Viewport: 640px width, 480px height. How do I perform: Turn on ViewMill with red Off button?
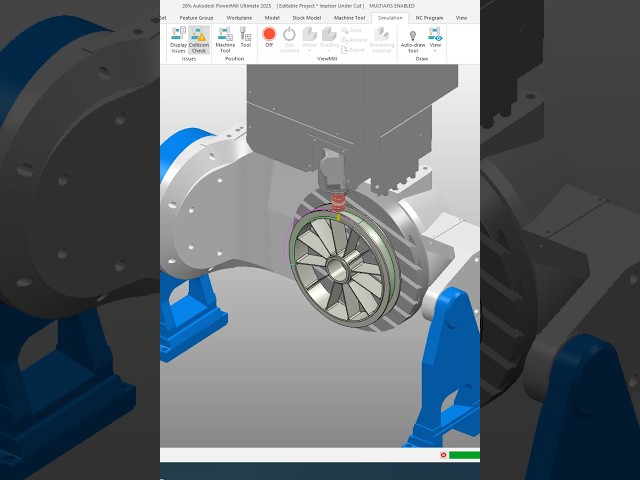click(269, 37)
